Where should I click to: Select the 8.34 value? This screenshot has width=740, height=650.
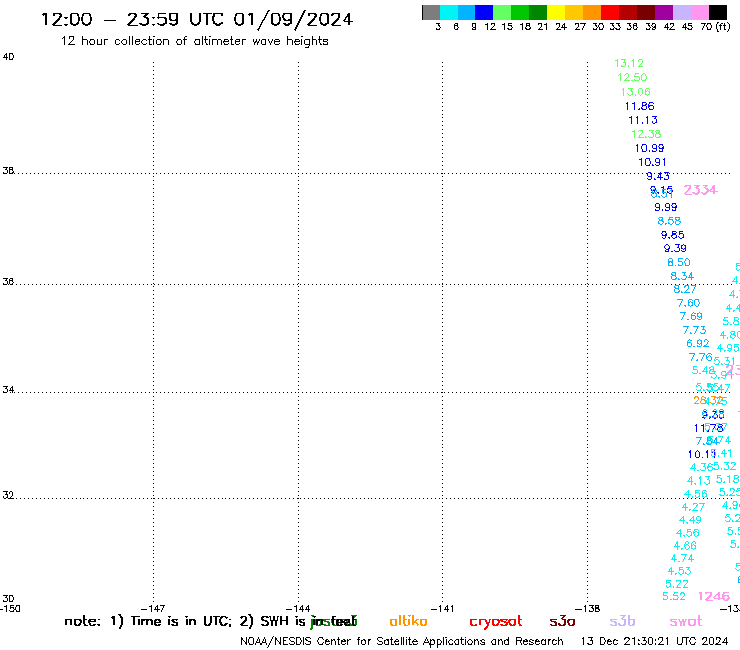point(682,276)
